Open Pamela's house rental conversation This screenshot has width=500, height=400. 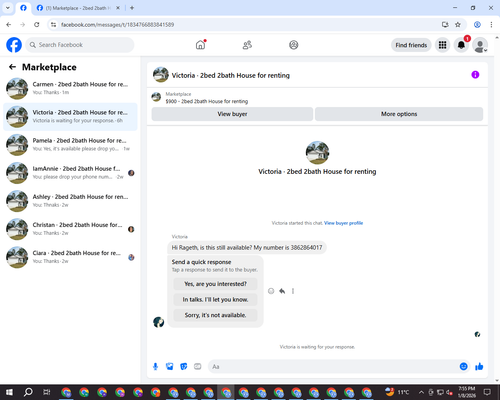[x=70, y=145]
